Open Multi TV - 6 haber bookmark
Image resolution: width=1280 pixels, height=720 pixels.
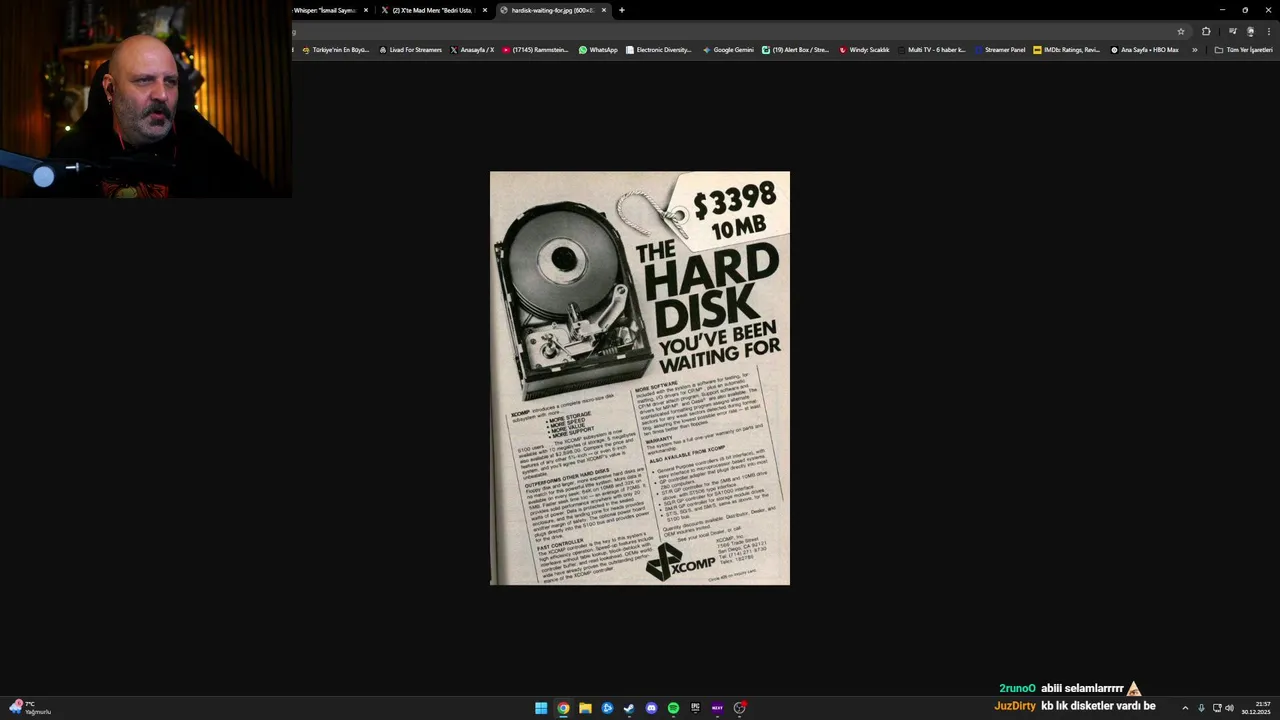click(931, 50)
